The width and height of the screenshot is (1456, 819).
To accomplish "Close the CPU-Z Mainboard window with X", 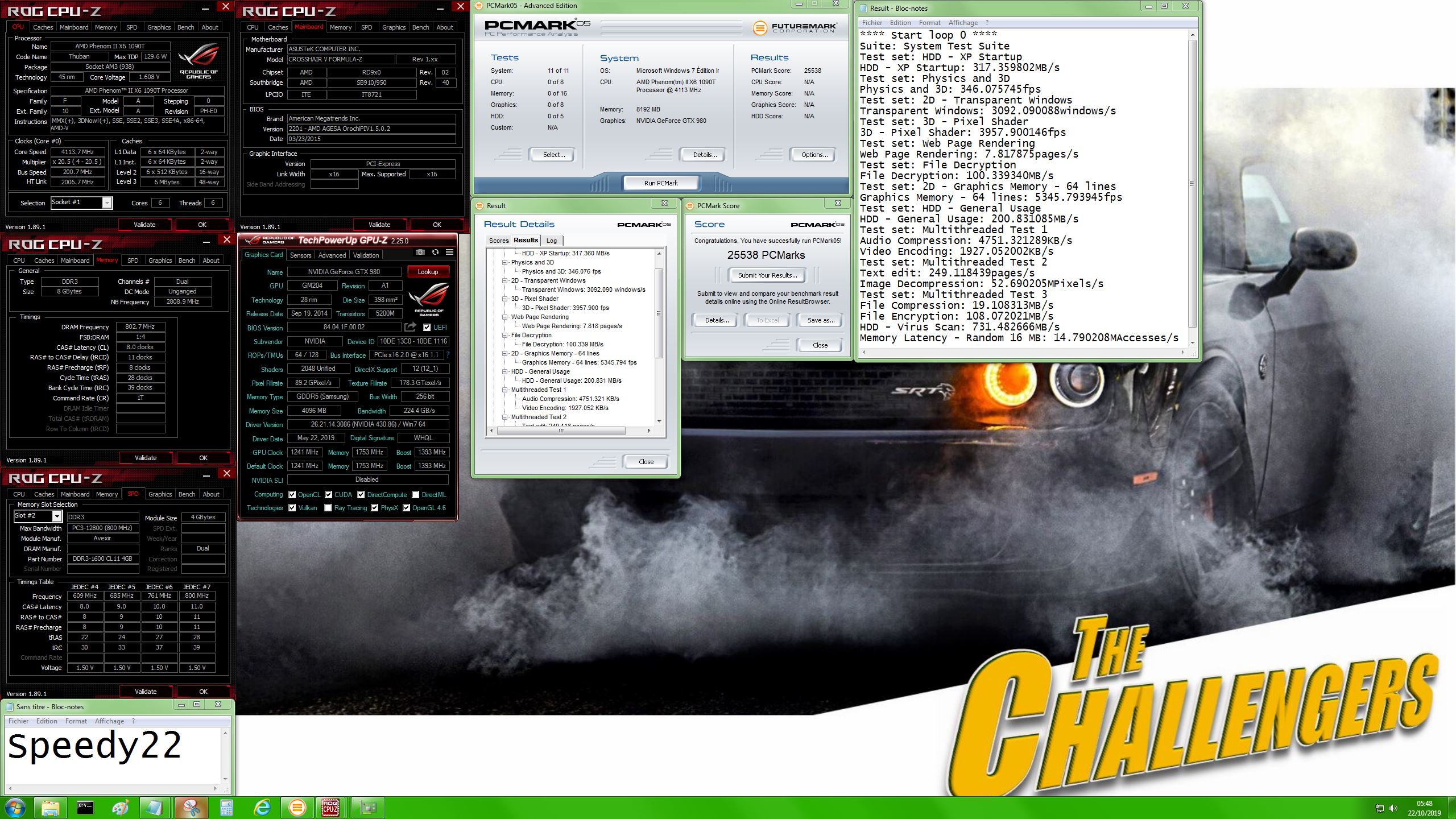I will 461,6.
